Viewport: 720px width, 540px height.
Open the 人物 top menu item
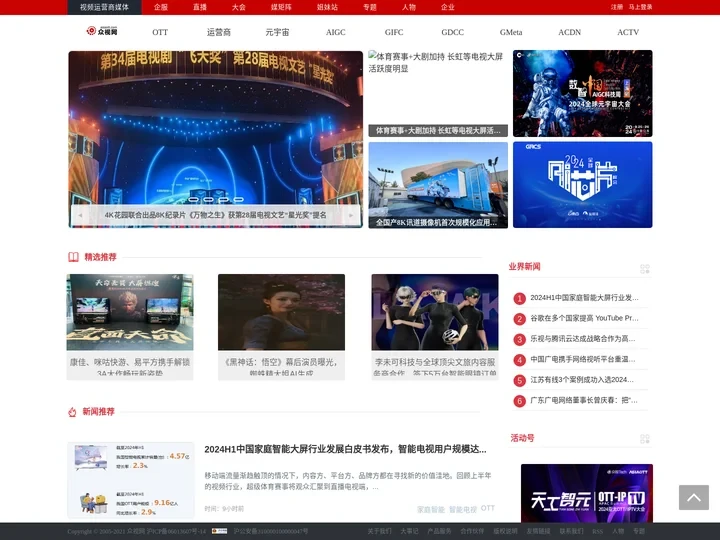tap(409, 7)
